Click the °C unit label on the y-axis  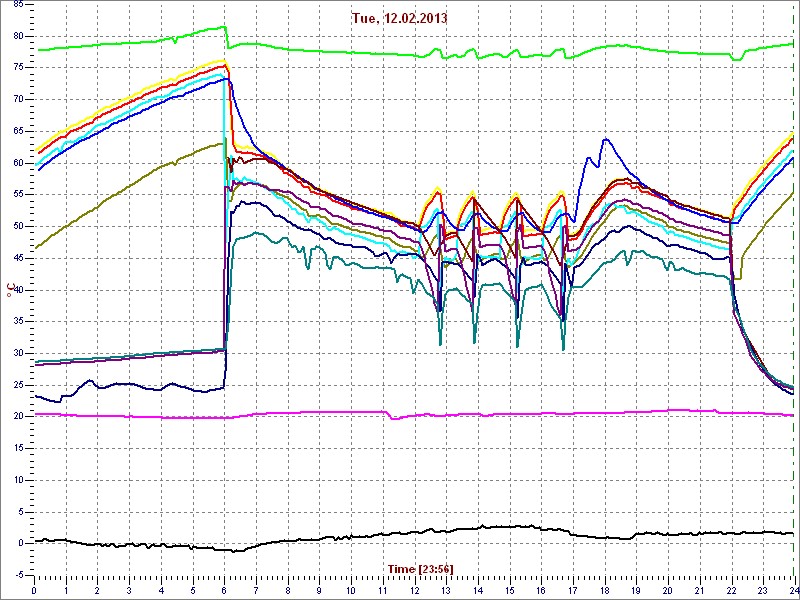(10, 290)
